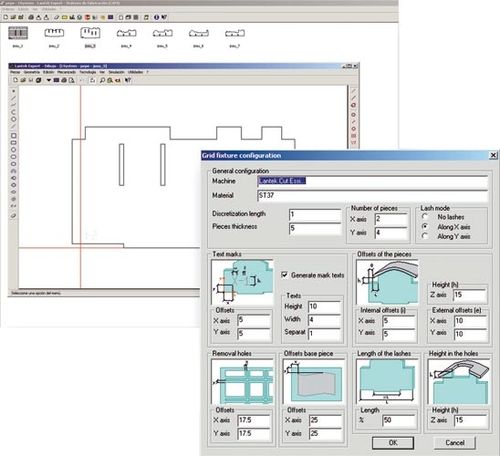Click the context help arrow icon in drawing toolbar

point(128,80)
